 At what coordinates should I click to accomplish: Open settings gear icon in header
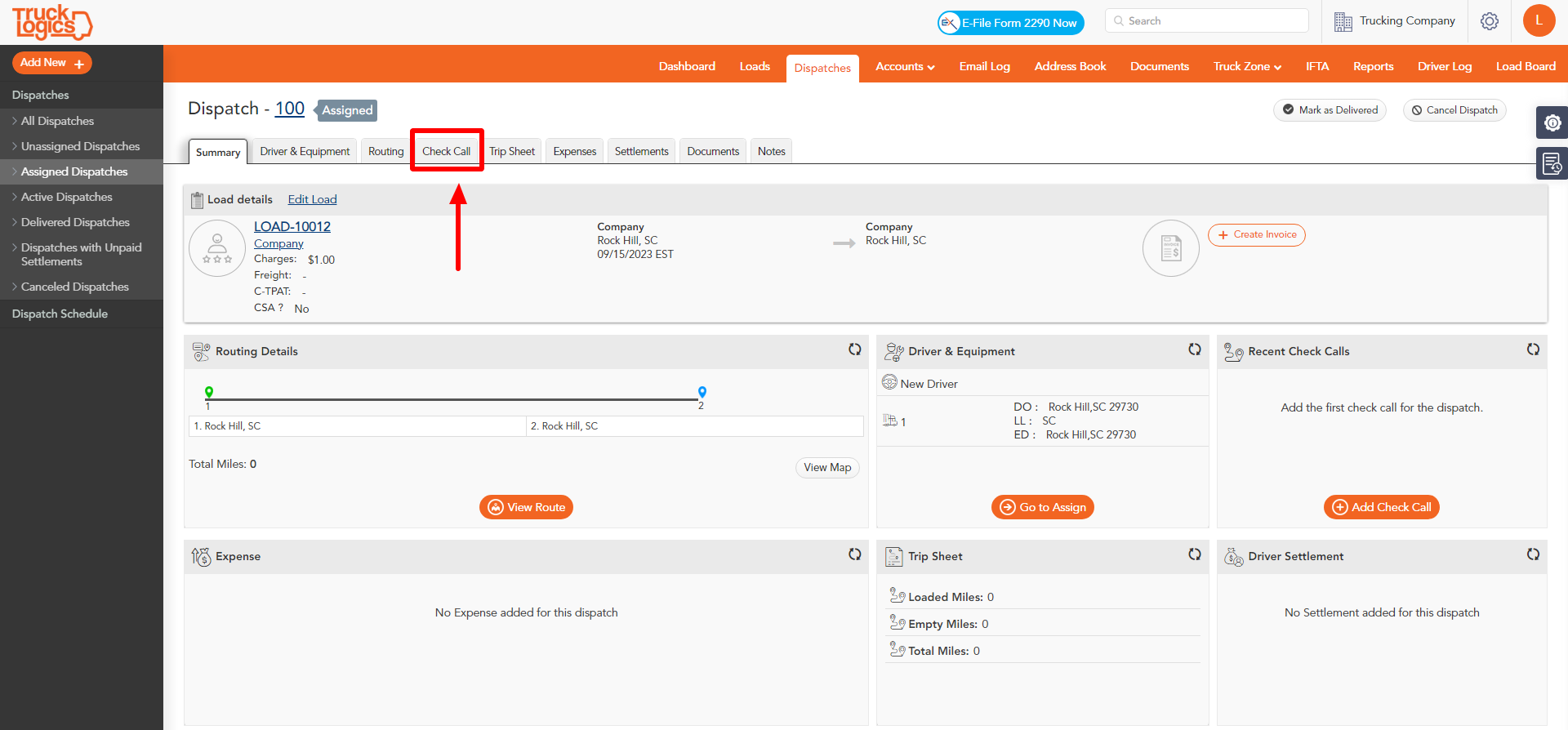click(1489, 21)
